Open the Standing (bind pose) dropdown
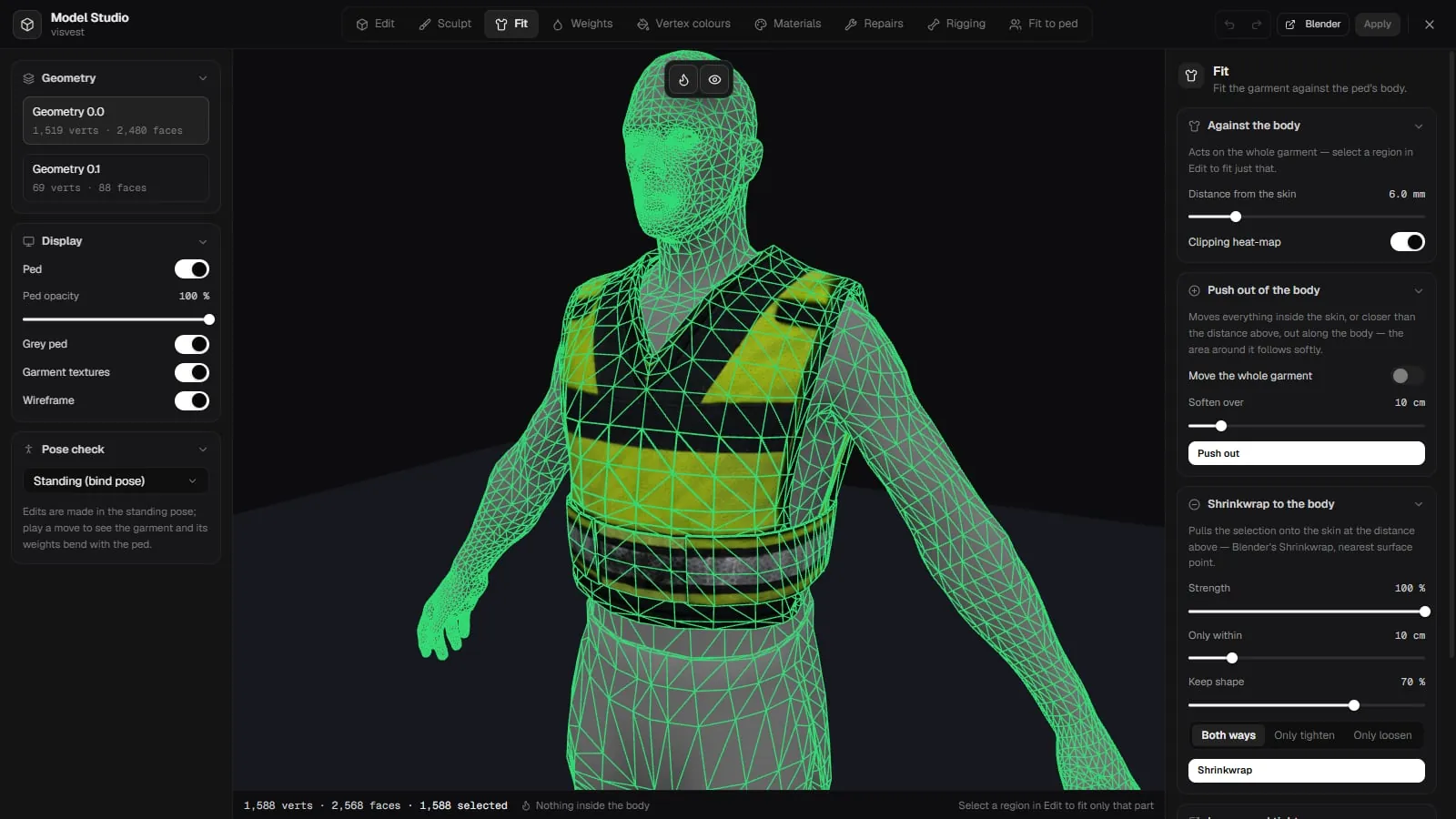 pyautogui.click(x=116, y=480)
